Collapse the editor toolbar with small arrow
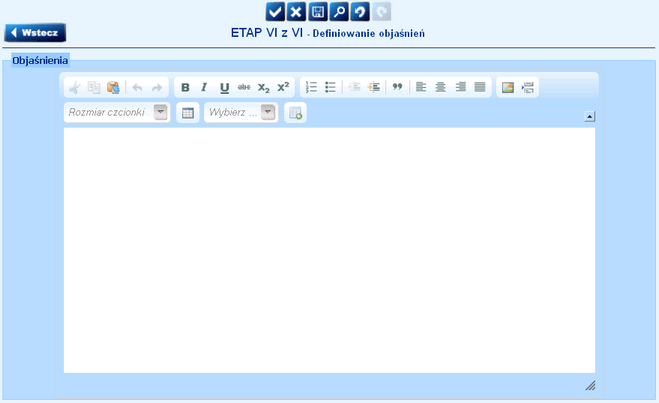The image size is (659, 403). click(x=589, y=116)
